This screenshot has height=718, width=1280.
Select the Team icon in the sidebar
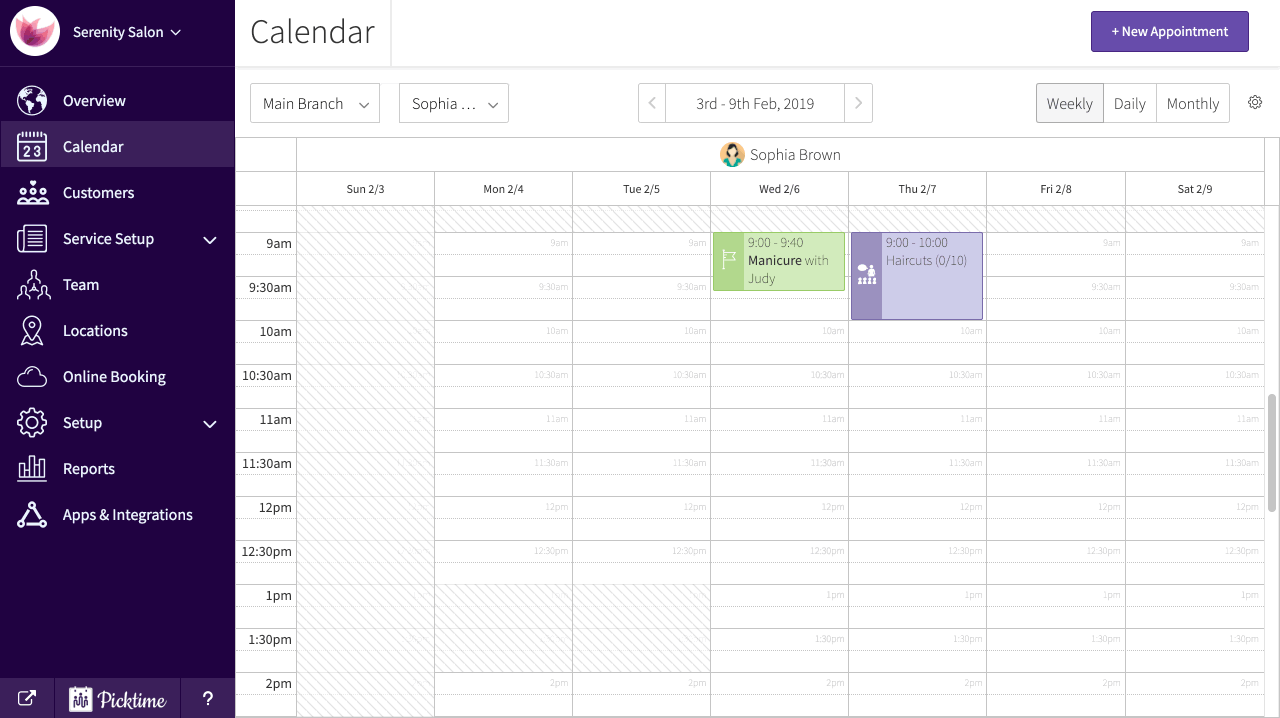tap(33, 284)
